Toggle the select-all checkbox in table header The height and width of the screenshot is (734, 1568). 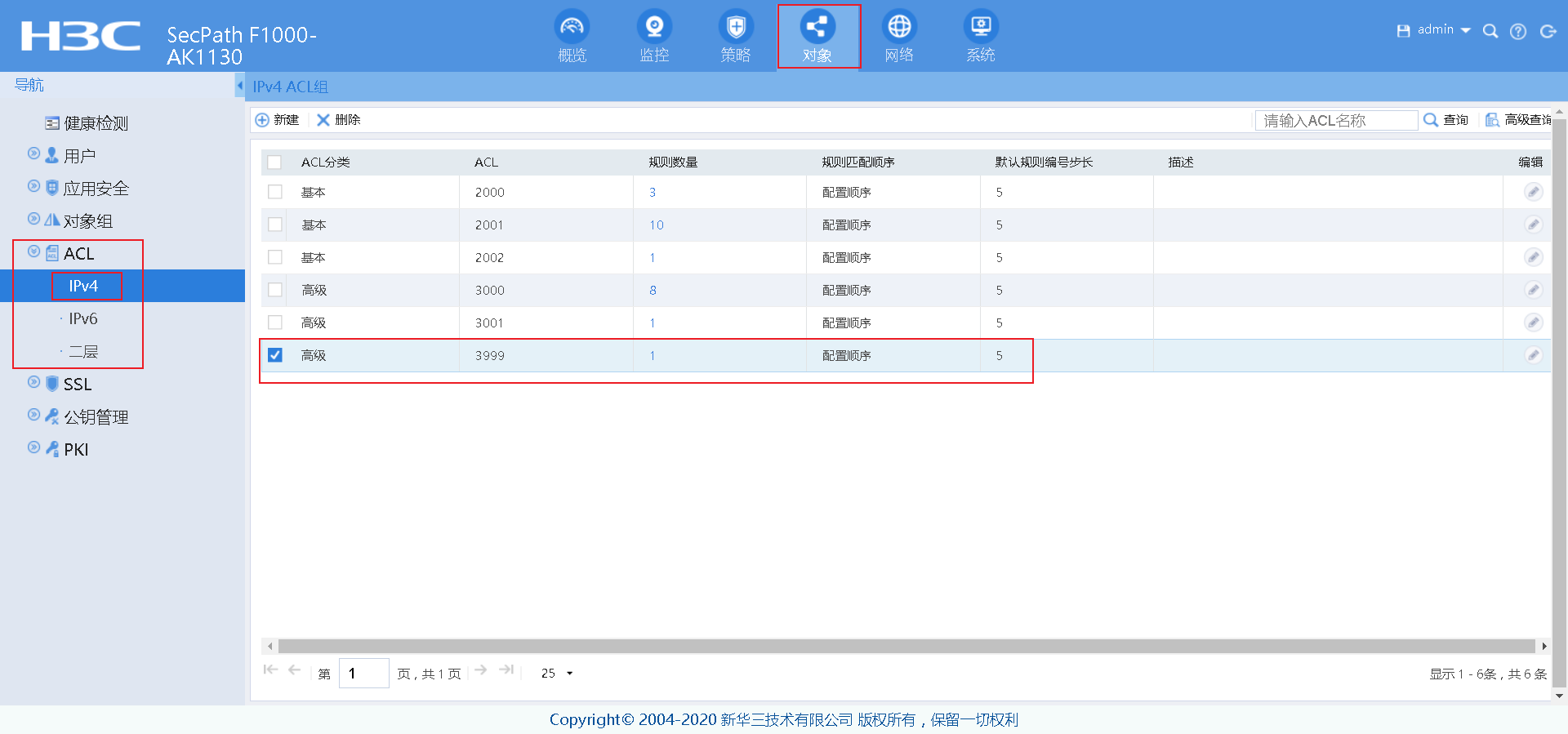(x=274, y=162)
